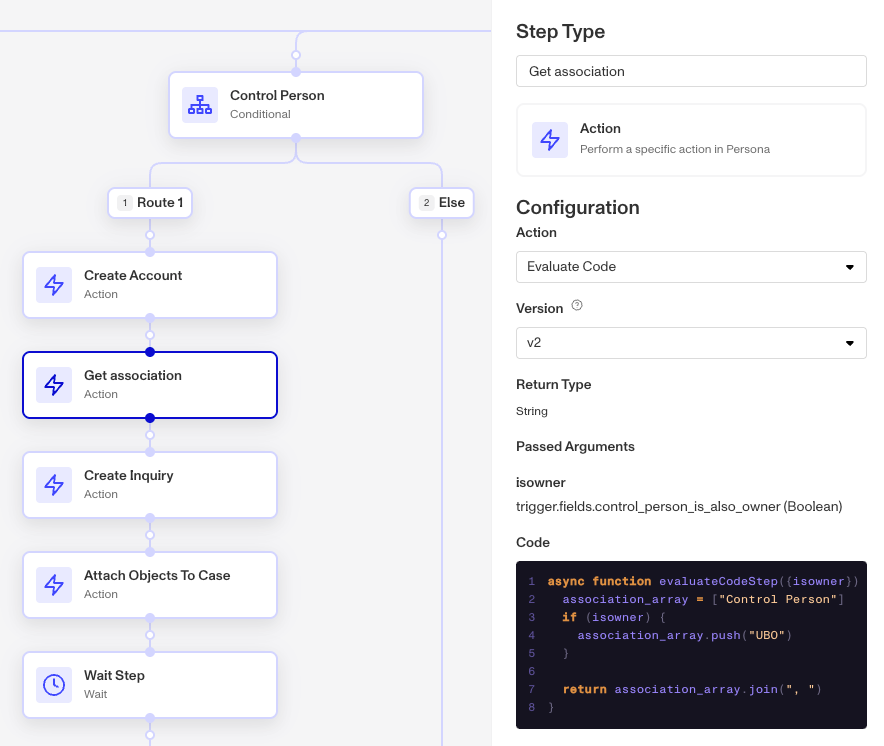Click the Version help question mark icon

577,305
